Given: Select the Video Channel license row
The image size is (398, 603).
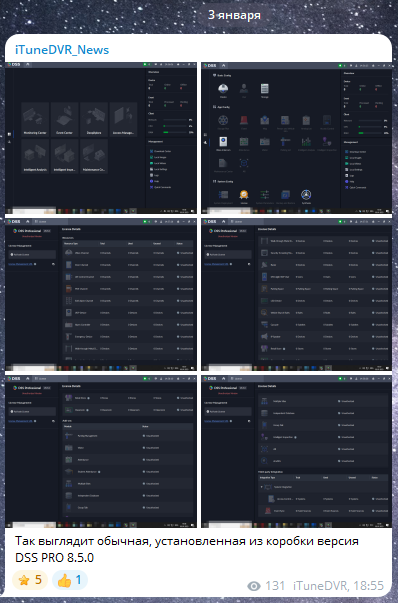Looking at the screenshot, I should coord(128,253).
